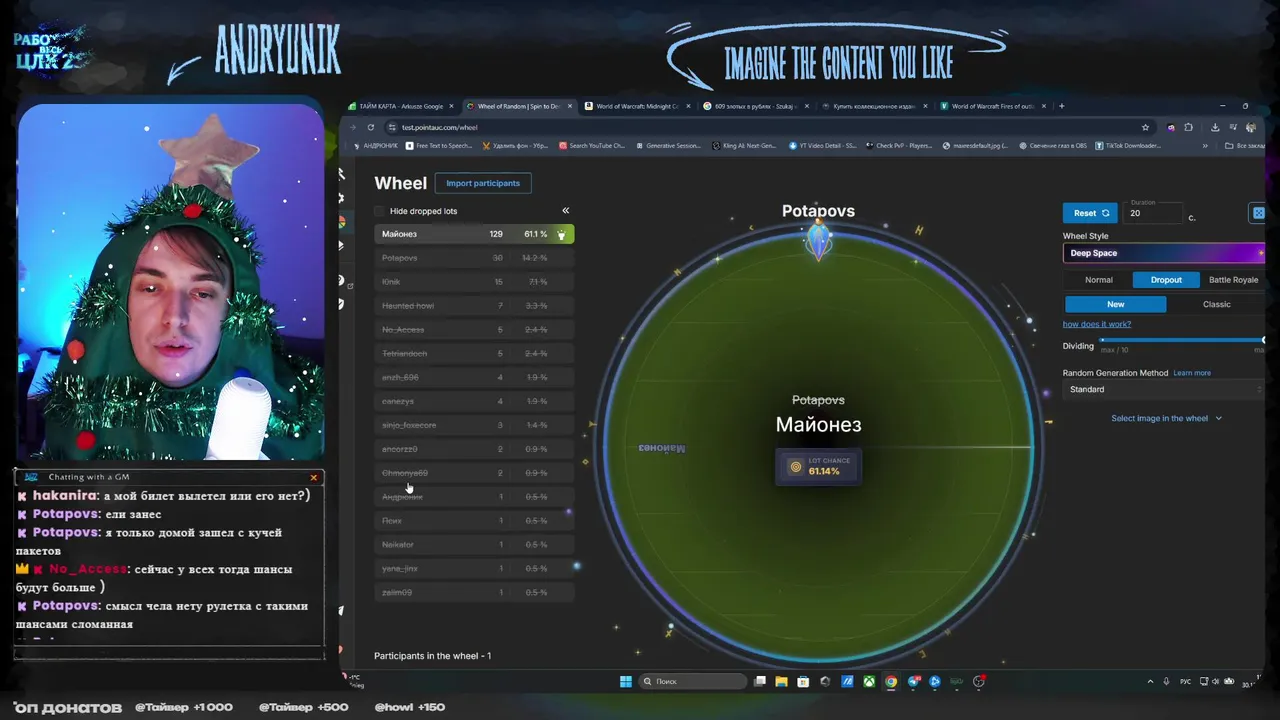Open the Standard random generation dropdown

(x=1164, y=389)
